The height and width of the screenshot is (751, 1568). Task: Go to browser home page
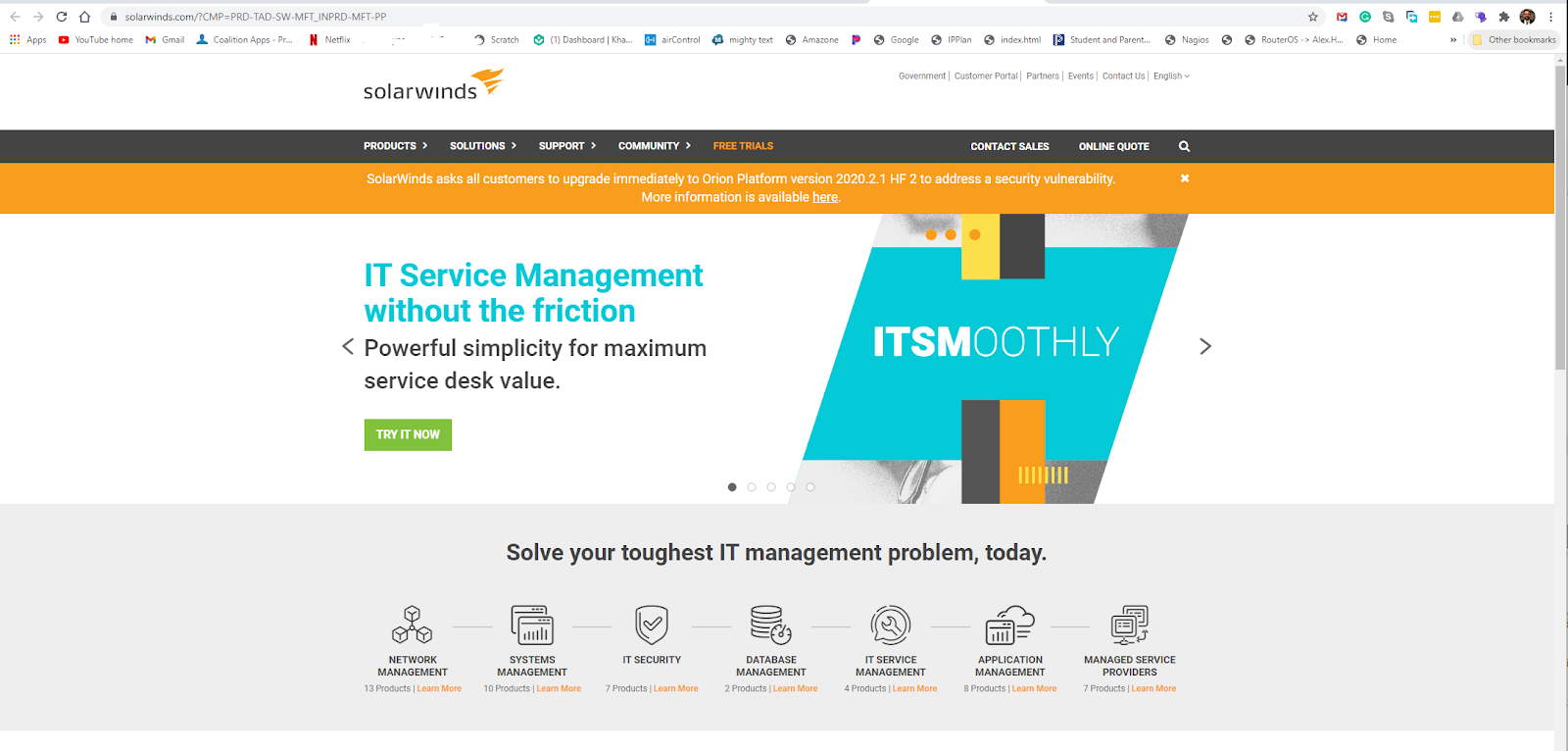click(x=85, y=17)
